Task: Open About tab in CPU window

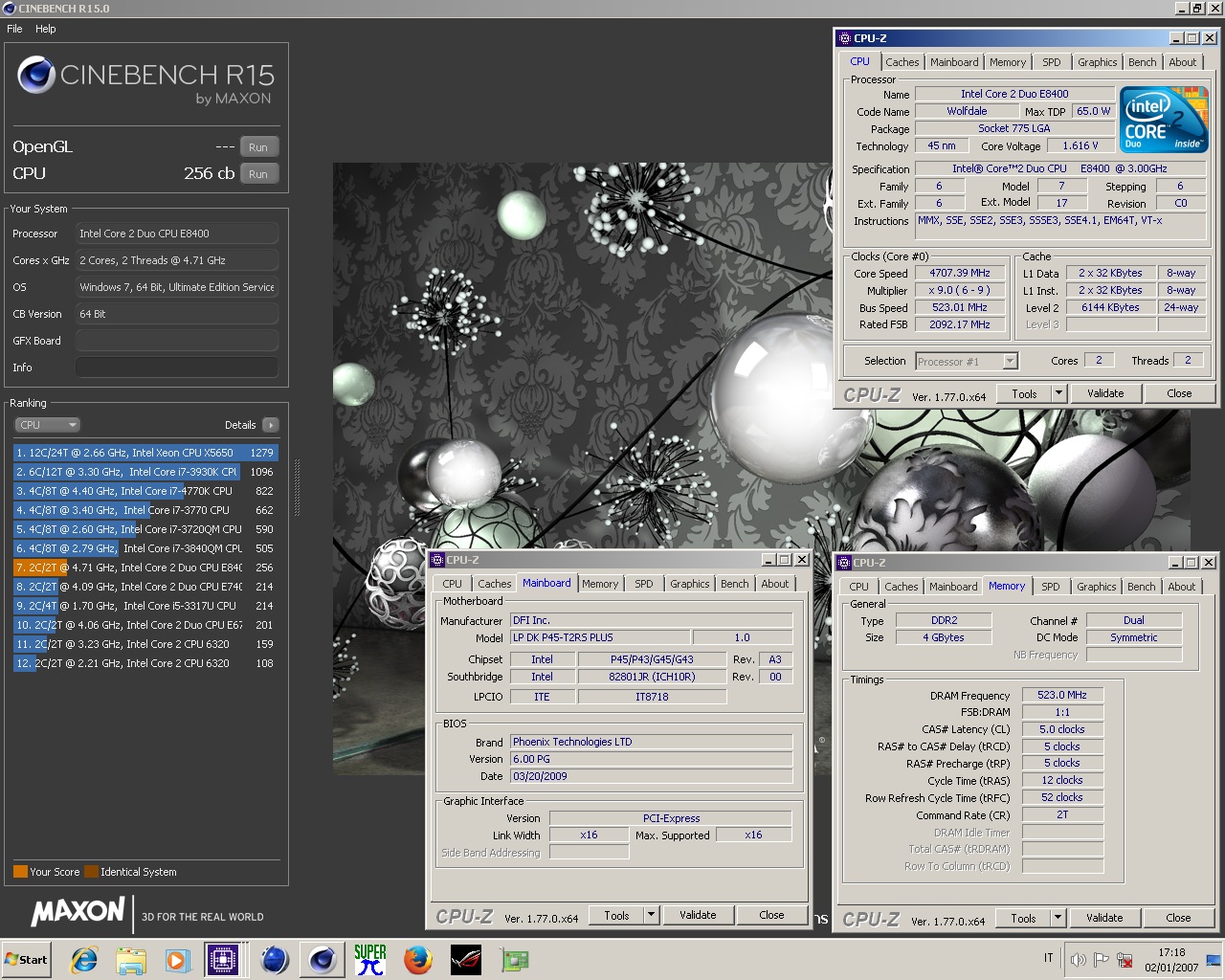Action: click(x=1182, y=62)
